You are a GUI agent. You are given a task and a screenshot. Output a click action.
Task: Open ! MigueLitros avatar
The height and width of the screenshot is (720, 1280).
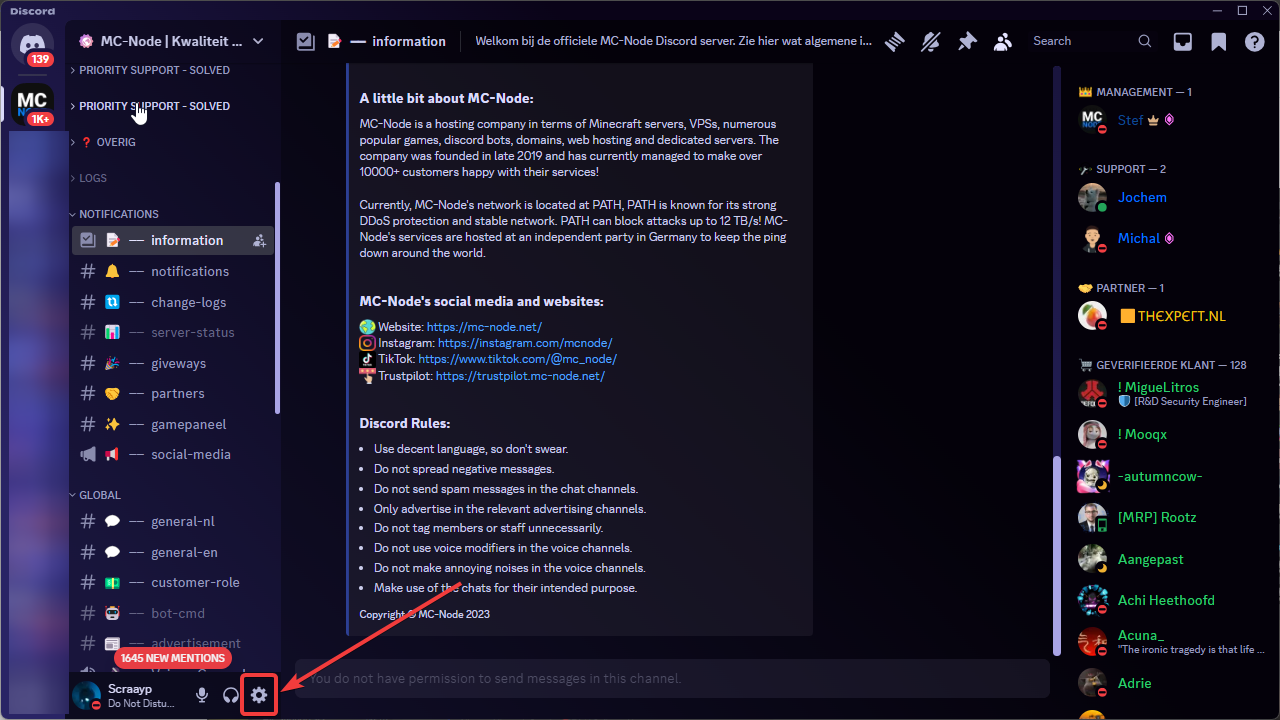pos(1092,393)
